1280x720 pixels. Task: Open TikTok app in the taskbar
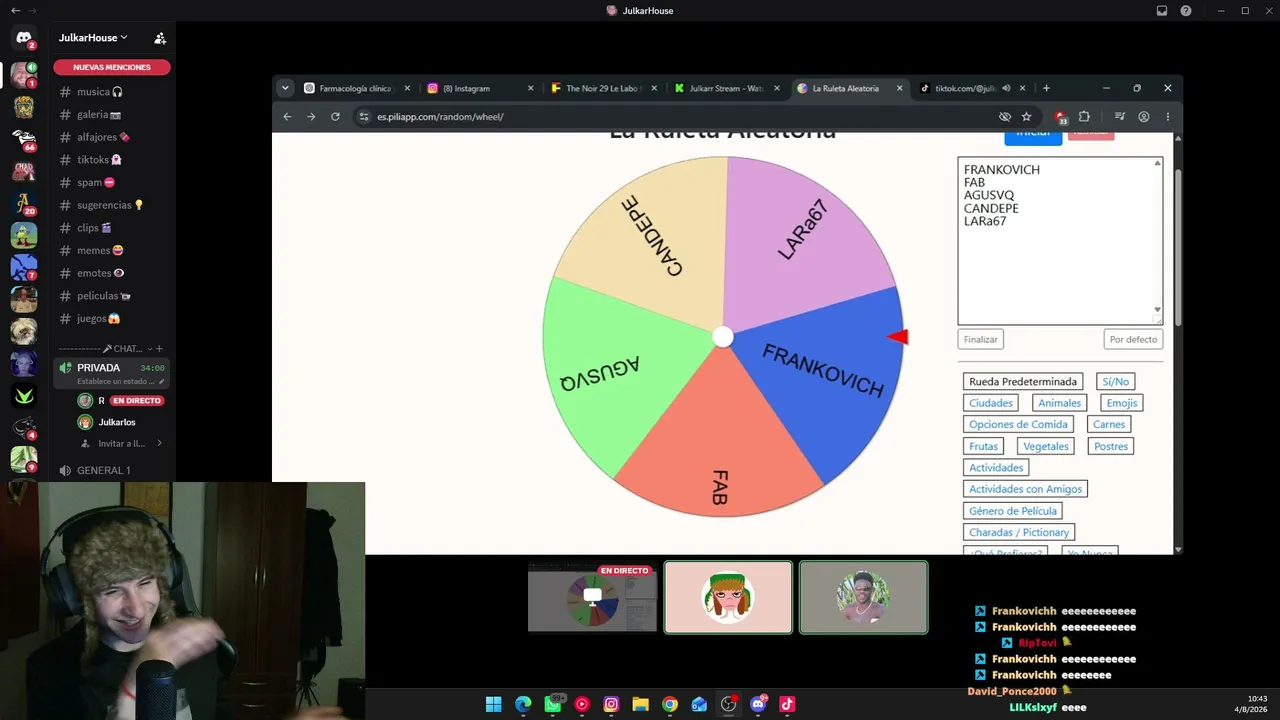pos(787,704)
